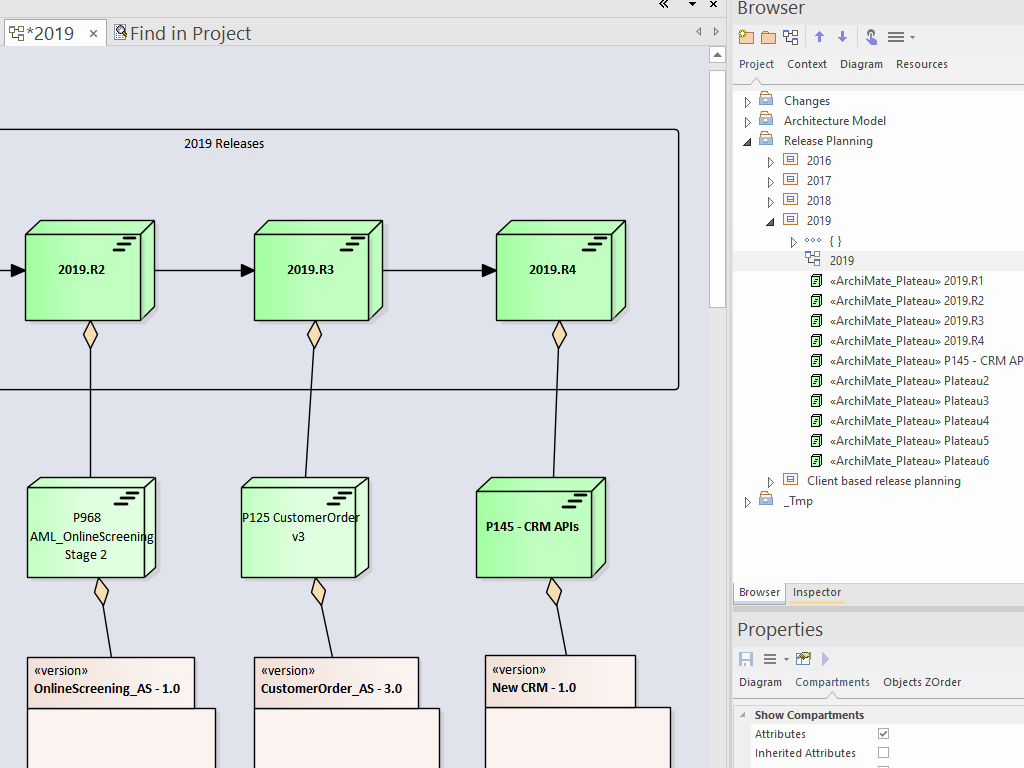Expand the 2016 view
Viewport: 1024px width, 768px height.
[x=771, y=162]
